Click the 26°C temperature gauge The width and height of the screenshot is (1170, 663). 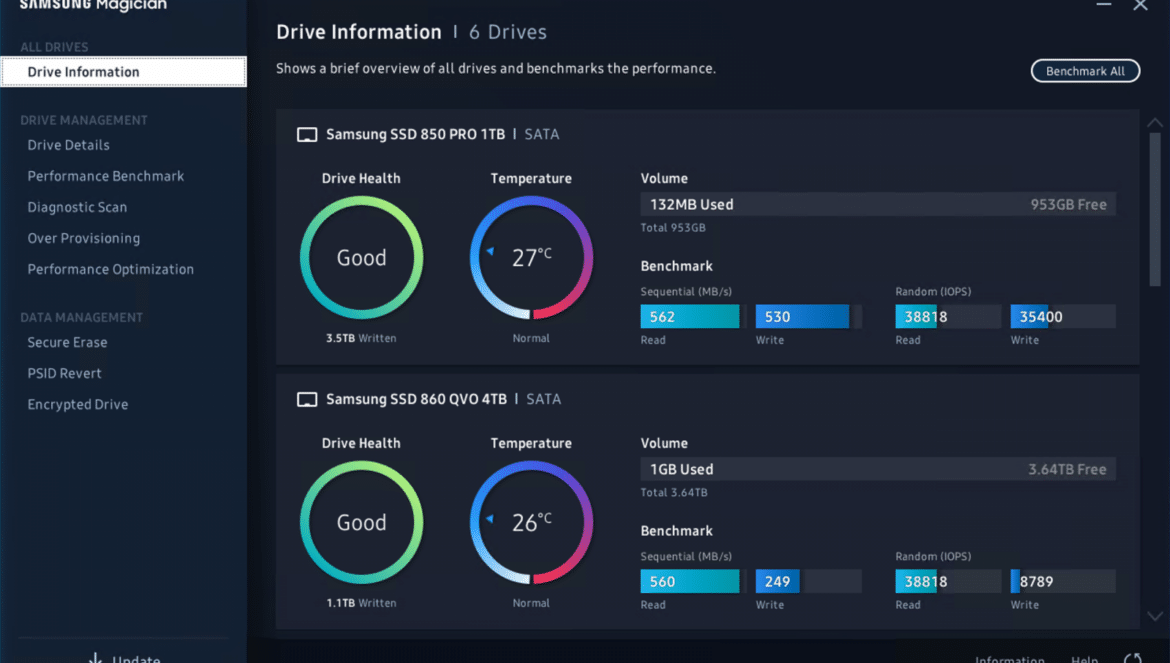point(531,523)
